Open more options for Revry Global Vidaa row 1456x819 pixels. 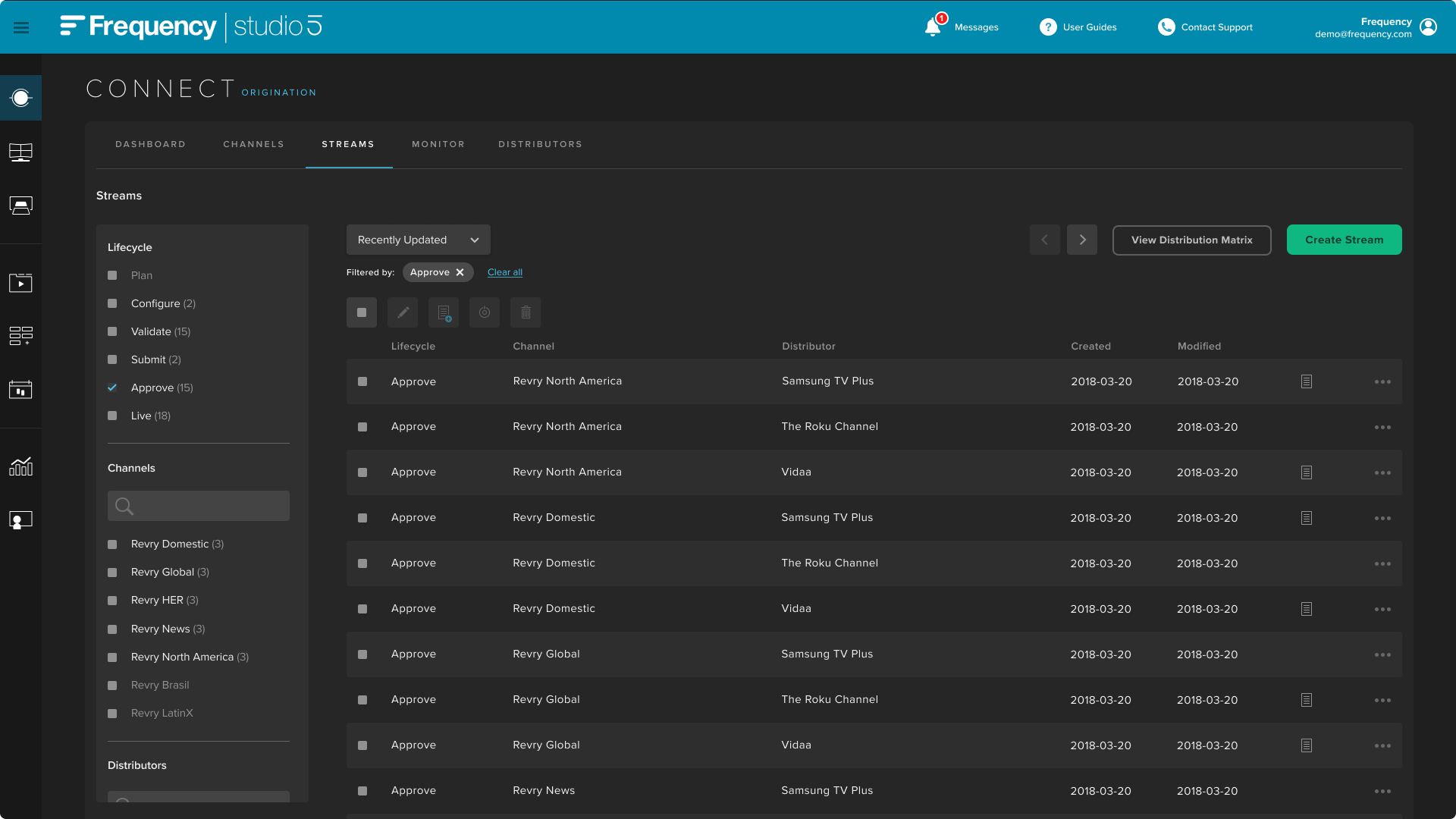(x=1382, y=745)
